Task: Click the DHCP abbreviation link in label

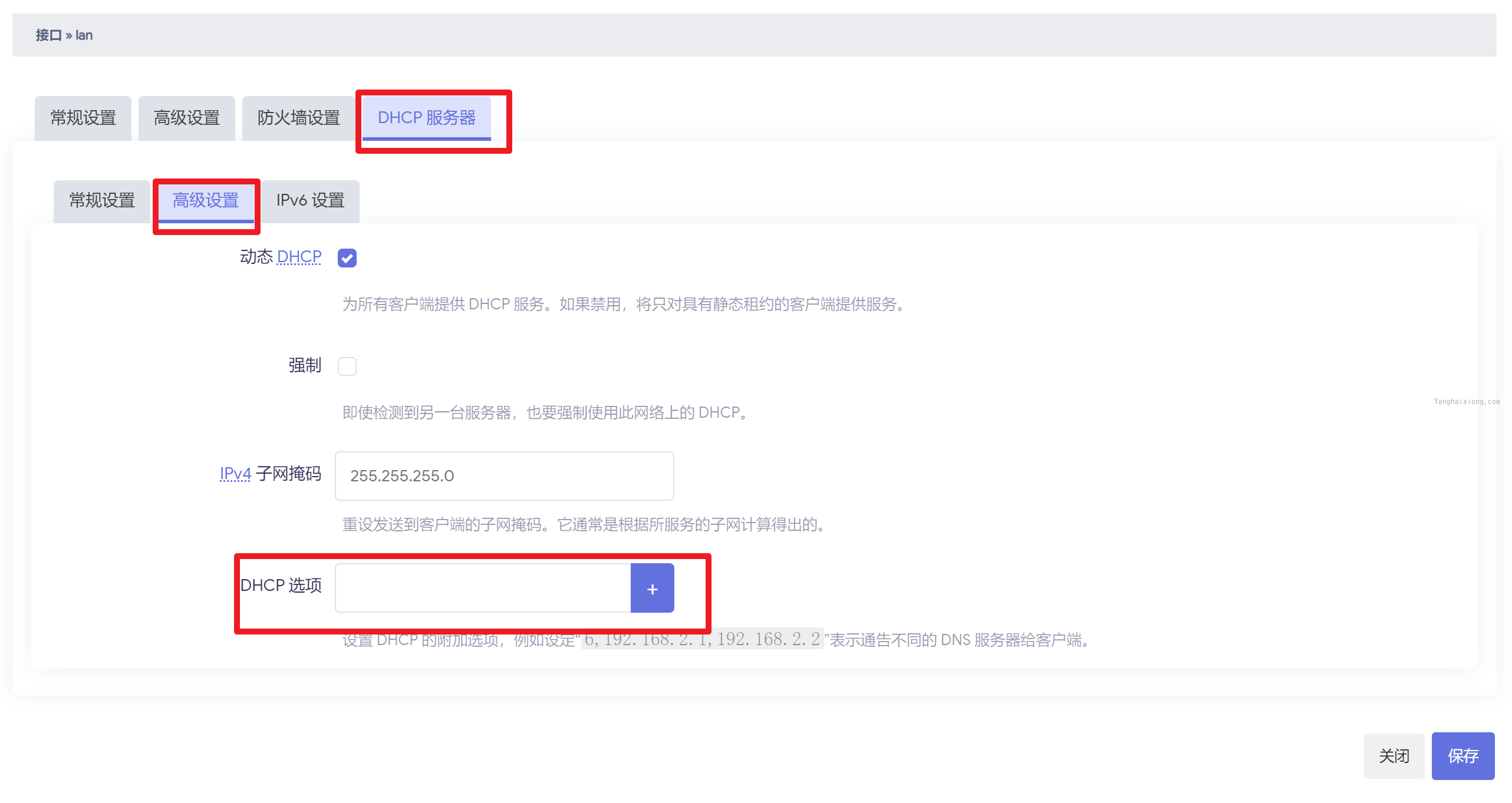Action: coord(299,257)
